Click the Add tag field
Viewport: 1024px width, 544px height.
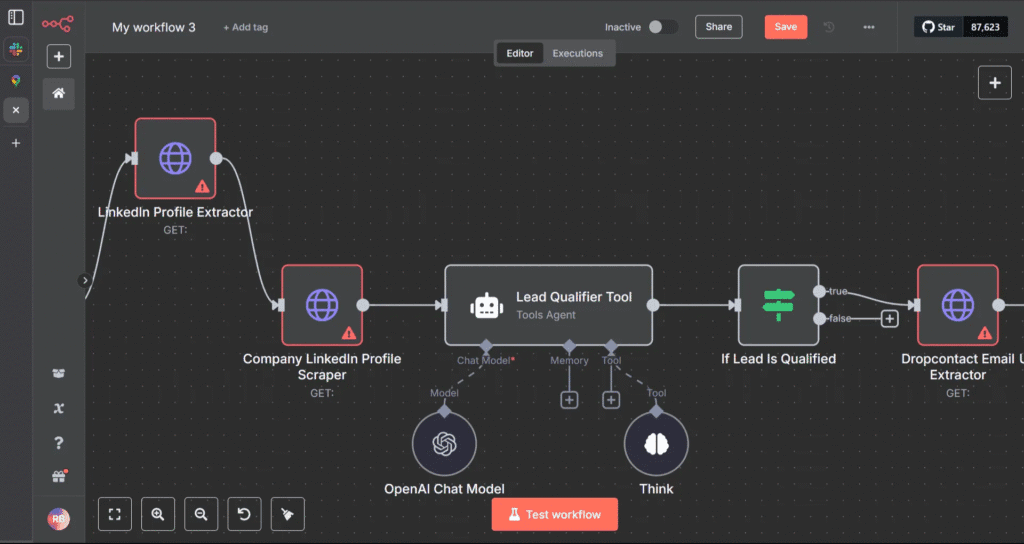245,28
